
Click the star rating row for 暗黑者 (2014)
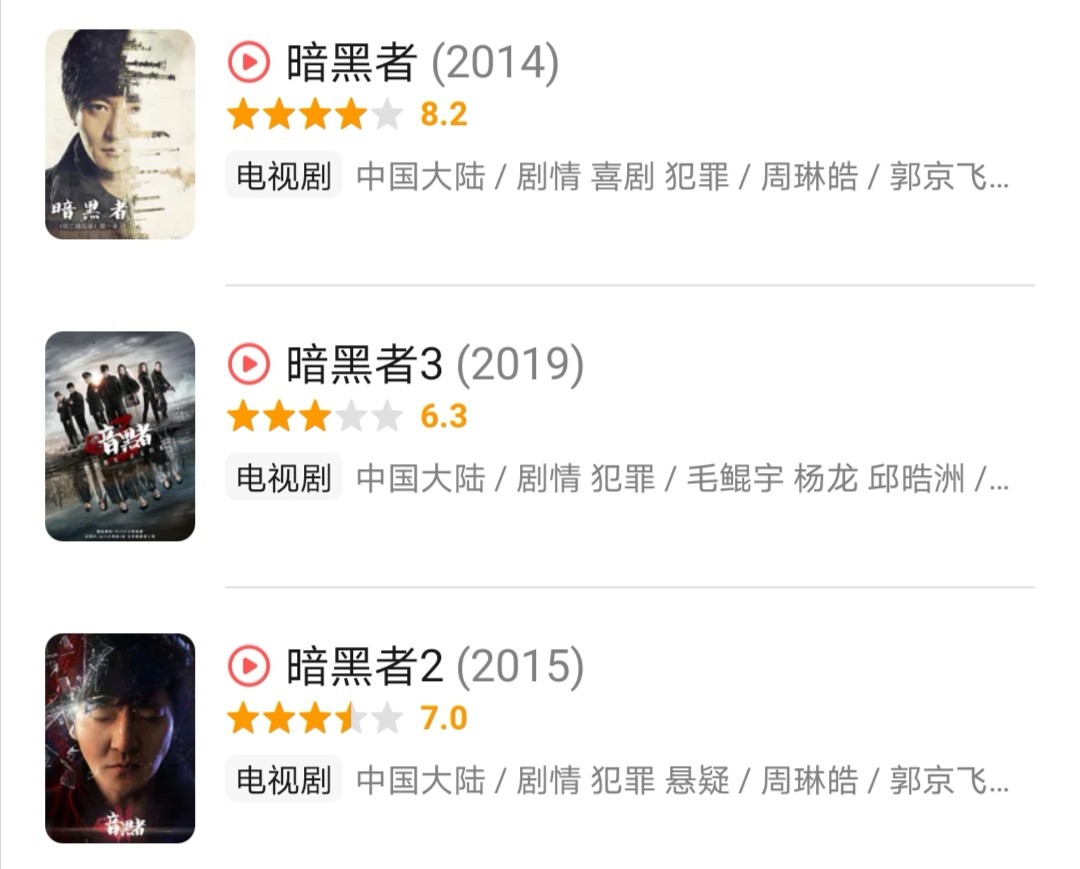(314, 115)
